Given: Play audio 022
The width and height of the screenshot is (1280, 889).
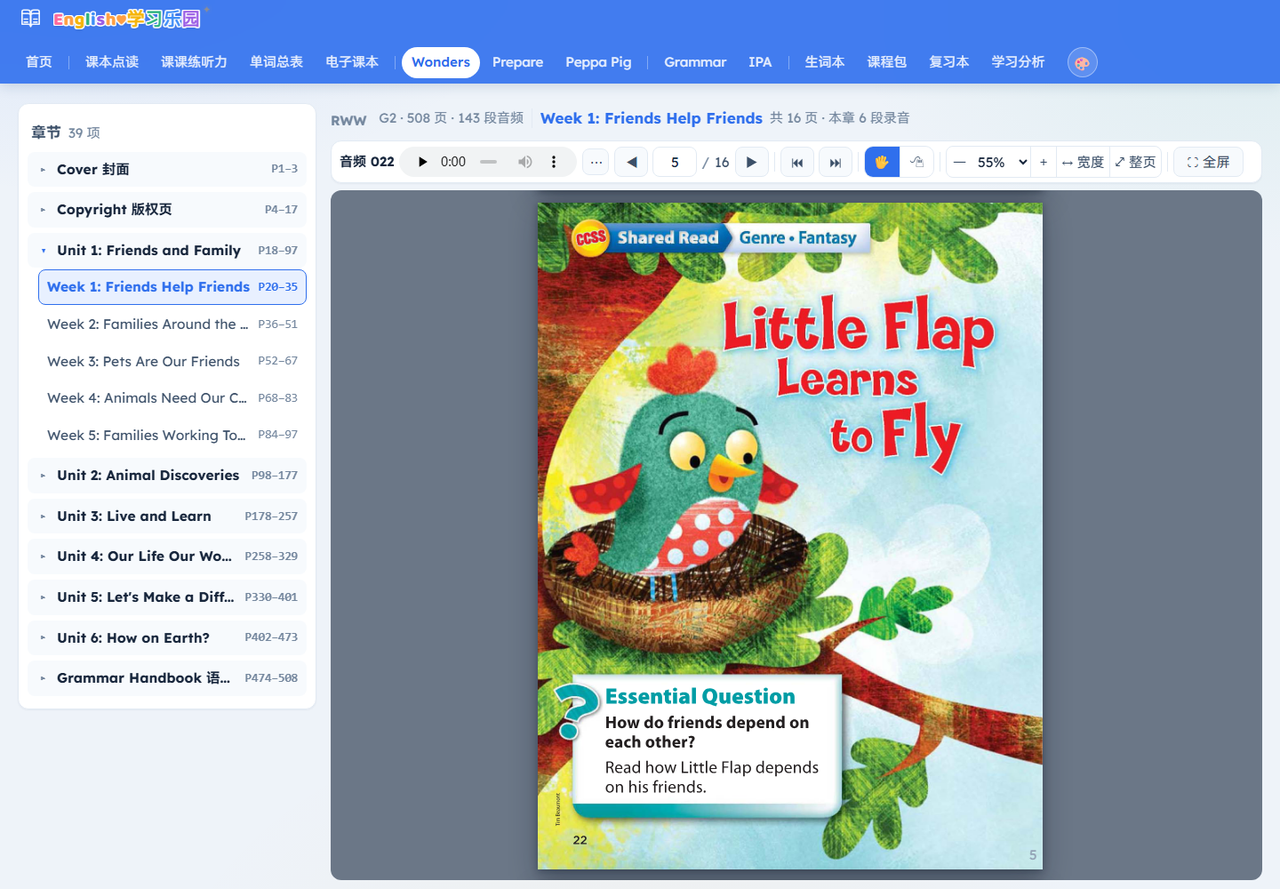Looking at the screenshot, I should (x=422, y=162).
